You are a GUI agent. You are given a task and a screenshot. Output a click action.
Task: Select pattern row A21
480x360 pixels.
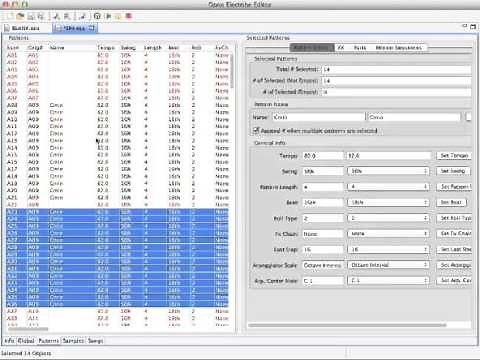click(117, 198)
